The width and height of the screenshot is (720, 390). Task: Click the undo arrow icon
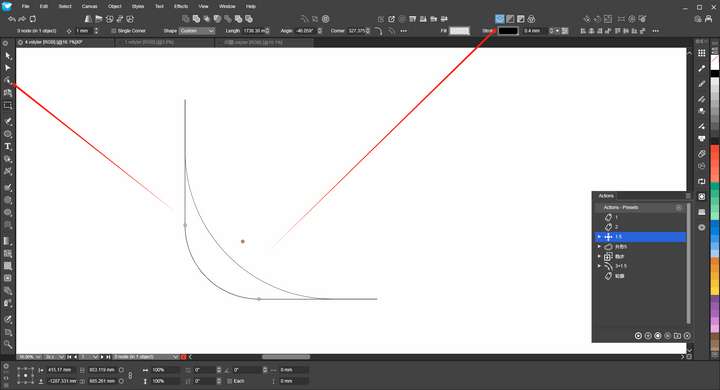12,19
